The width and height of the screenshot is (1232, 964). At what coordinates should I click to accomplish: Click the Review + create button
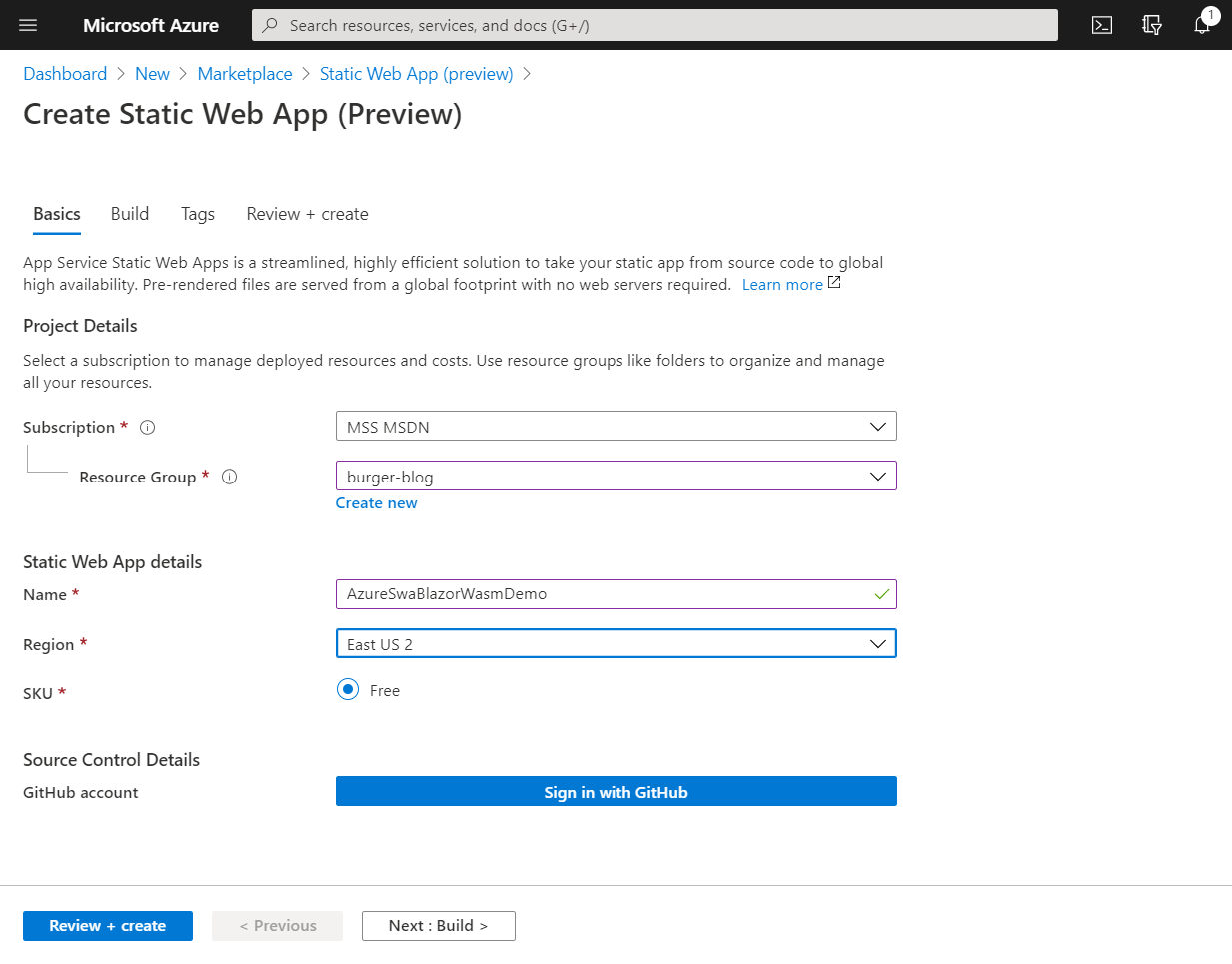108,926
